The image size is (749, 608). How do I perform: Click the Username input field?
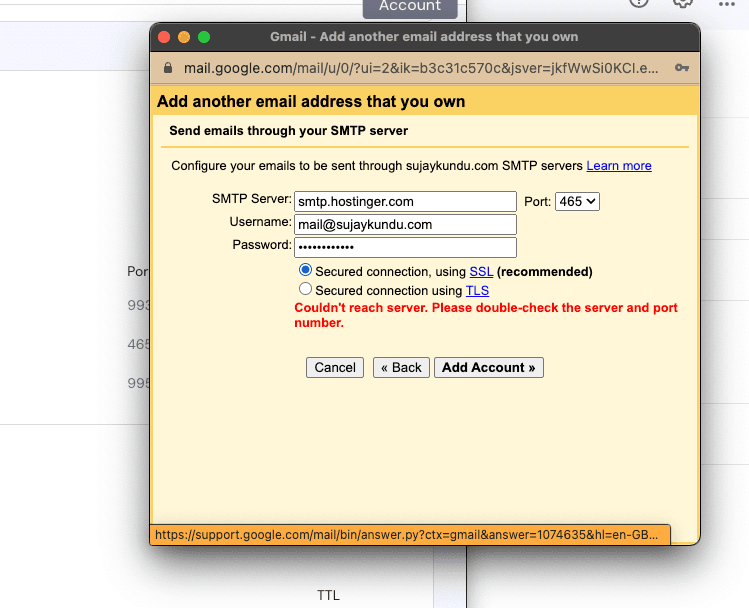coord(405,224)
